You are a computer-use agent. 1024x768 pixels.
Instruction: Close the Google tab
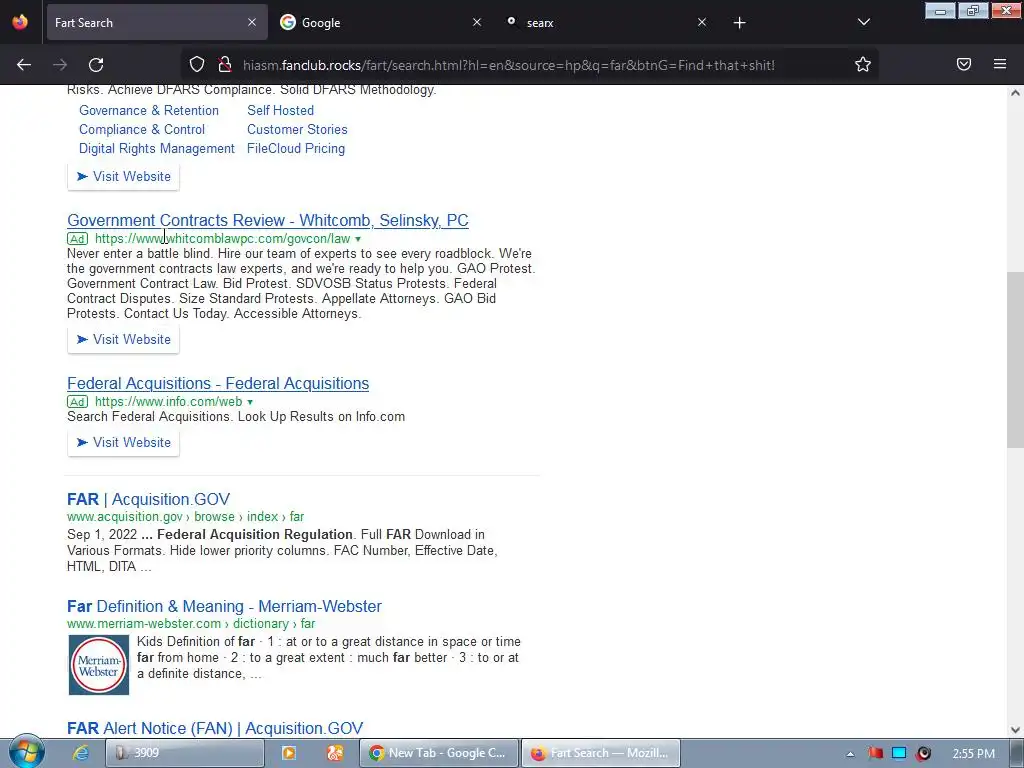tap(477, 22)
